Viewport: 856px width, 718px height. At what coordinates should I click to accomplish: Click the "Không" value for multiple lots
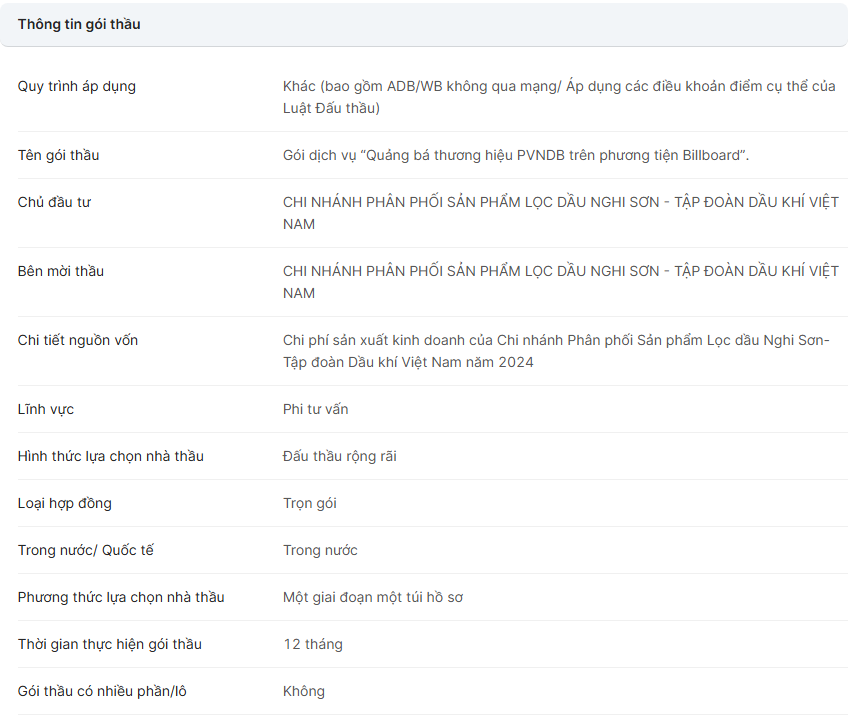304,691
